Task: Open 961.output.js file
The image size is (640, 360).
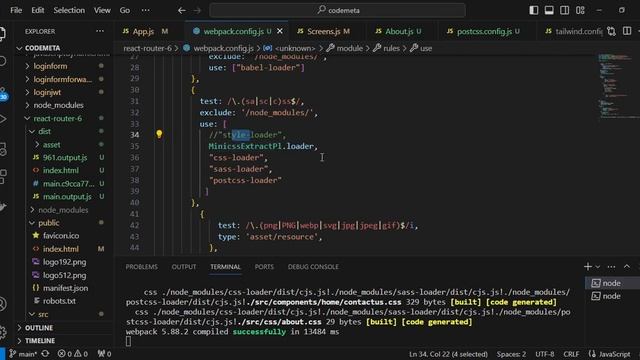Action: (65, 157)
